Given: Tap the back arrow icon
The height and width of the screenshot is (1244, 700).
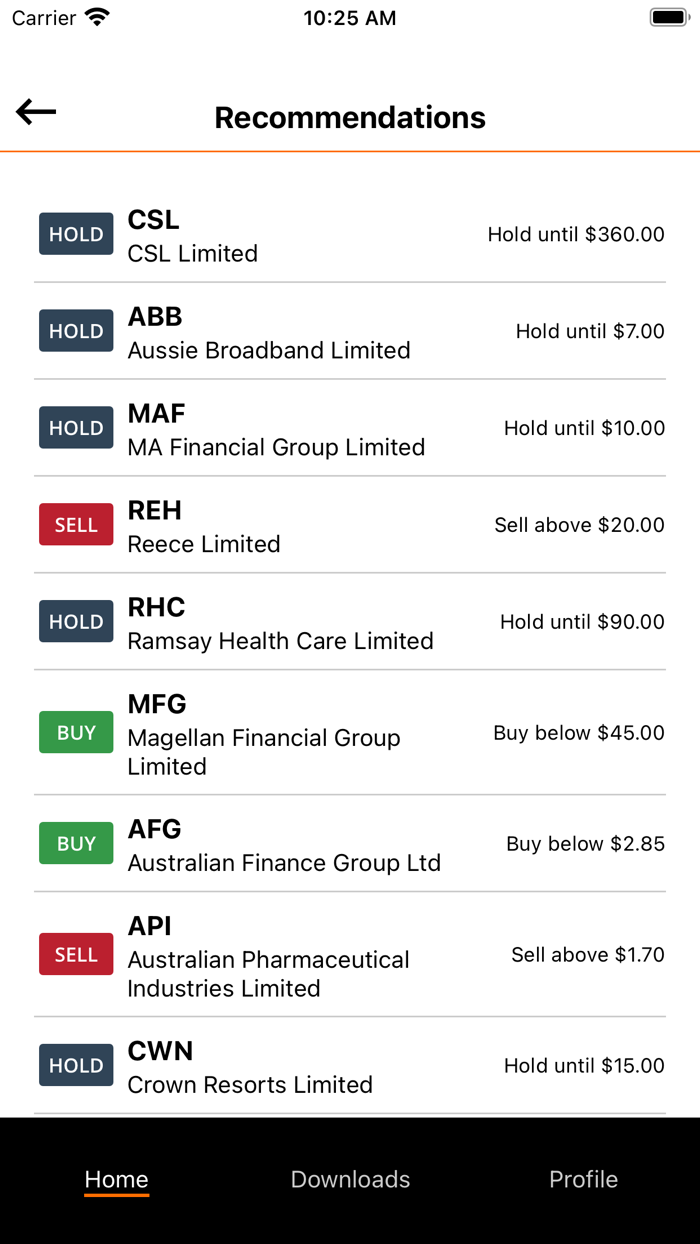Looking at the screenshot, I should (36, 112).
